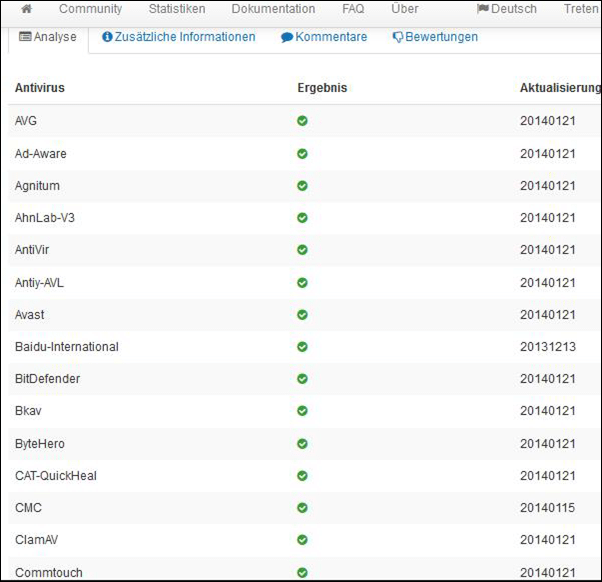Click green check icon for Antiy-AVL
602x582 pixels.
(302, 283)
